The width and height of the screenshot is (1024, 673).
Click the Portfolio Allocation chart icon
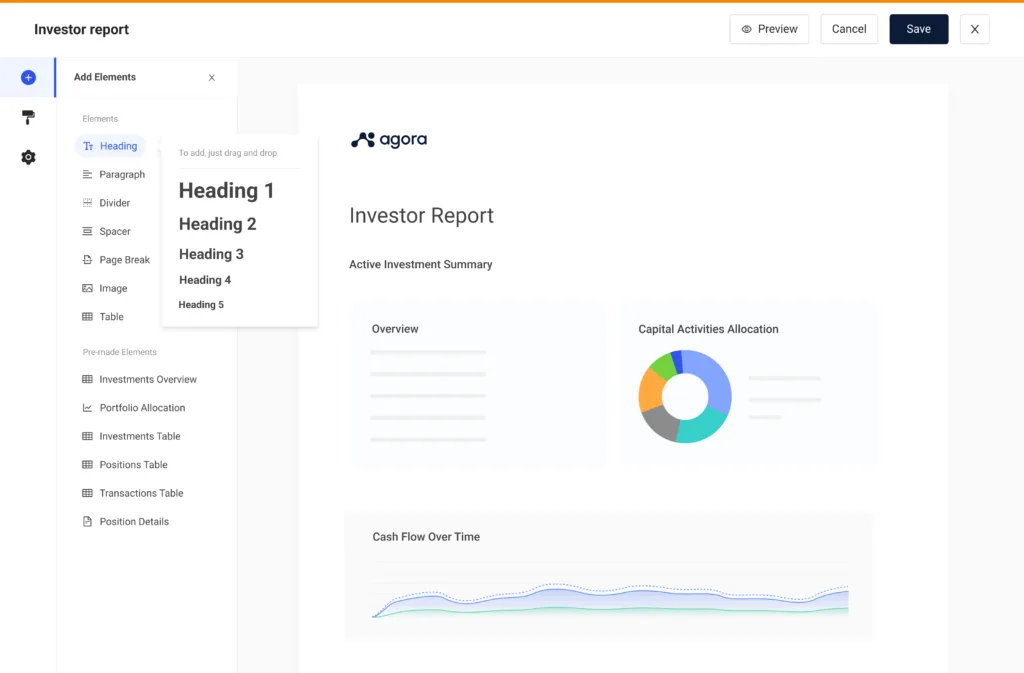pyautogui.click(x=89, y=407)
